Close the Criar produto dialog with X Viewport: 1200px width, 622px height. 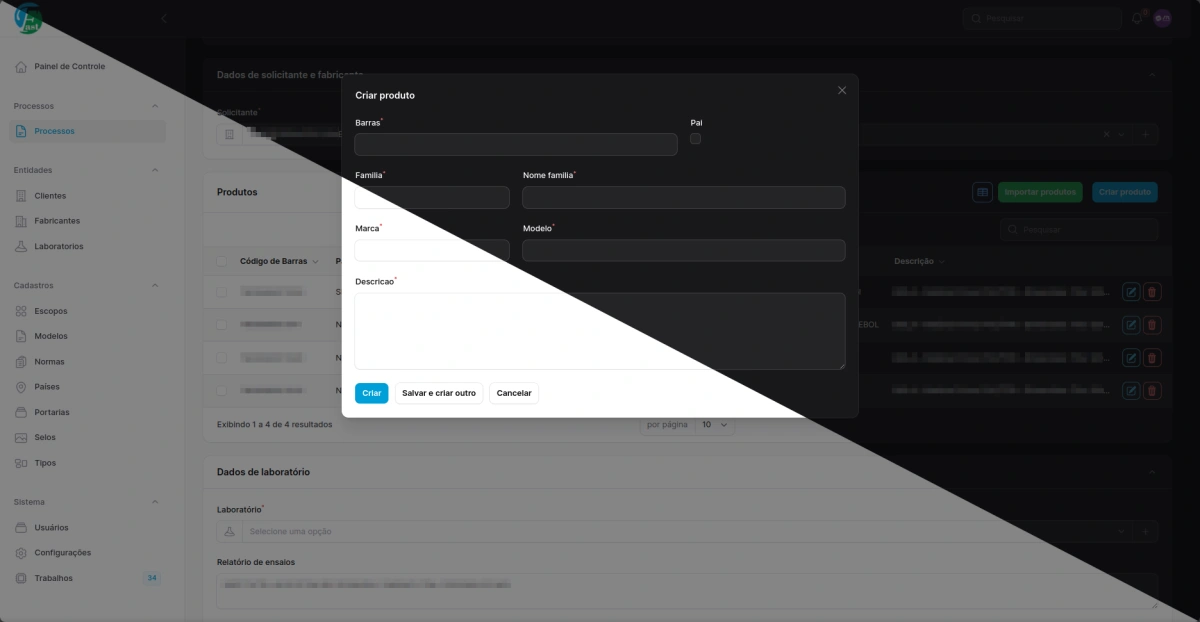(x=842, y=90)
